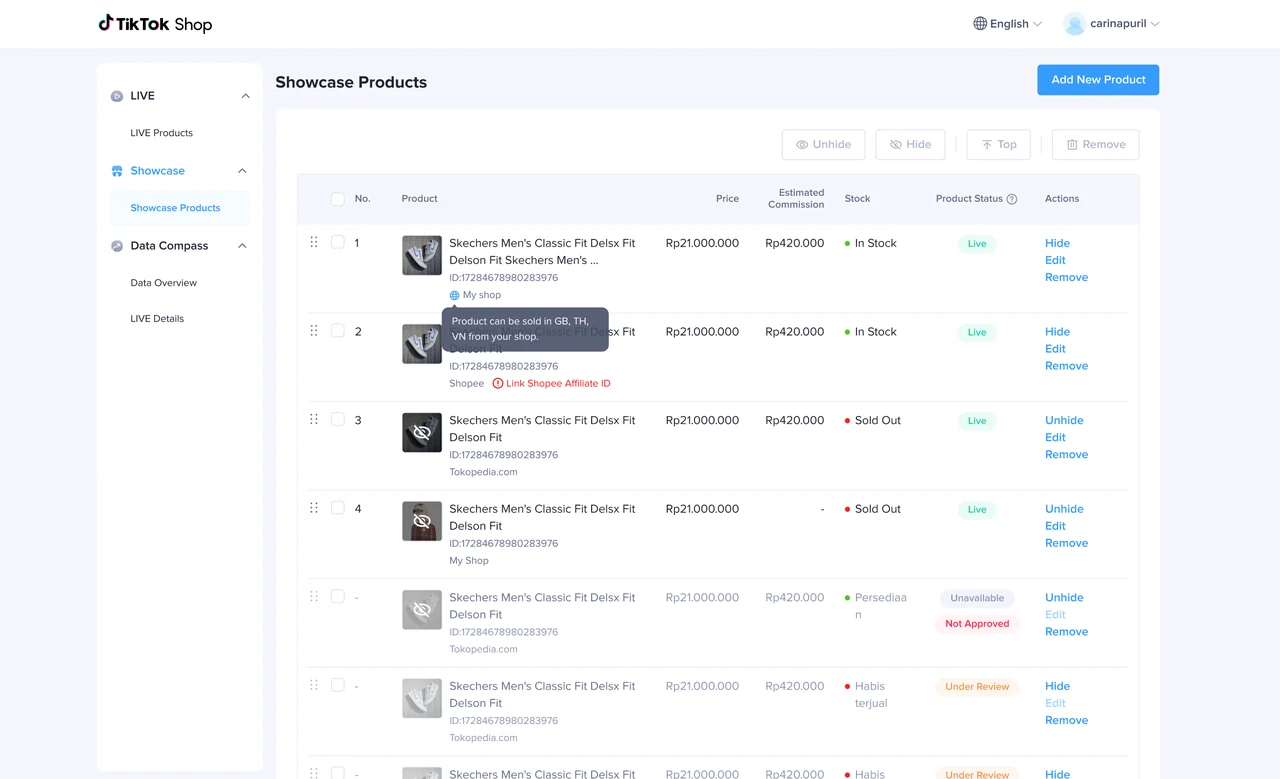
Task: Check the checkbox for product number 1
Action: 338,242
